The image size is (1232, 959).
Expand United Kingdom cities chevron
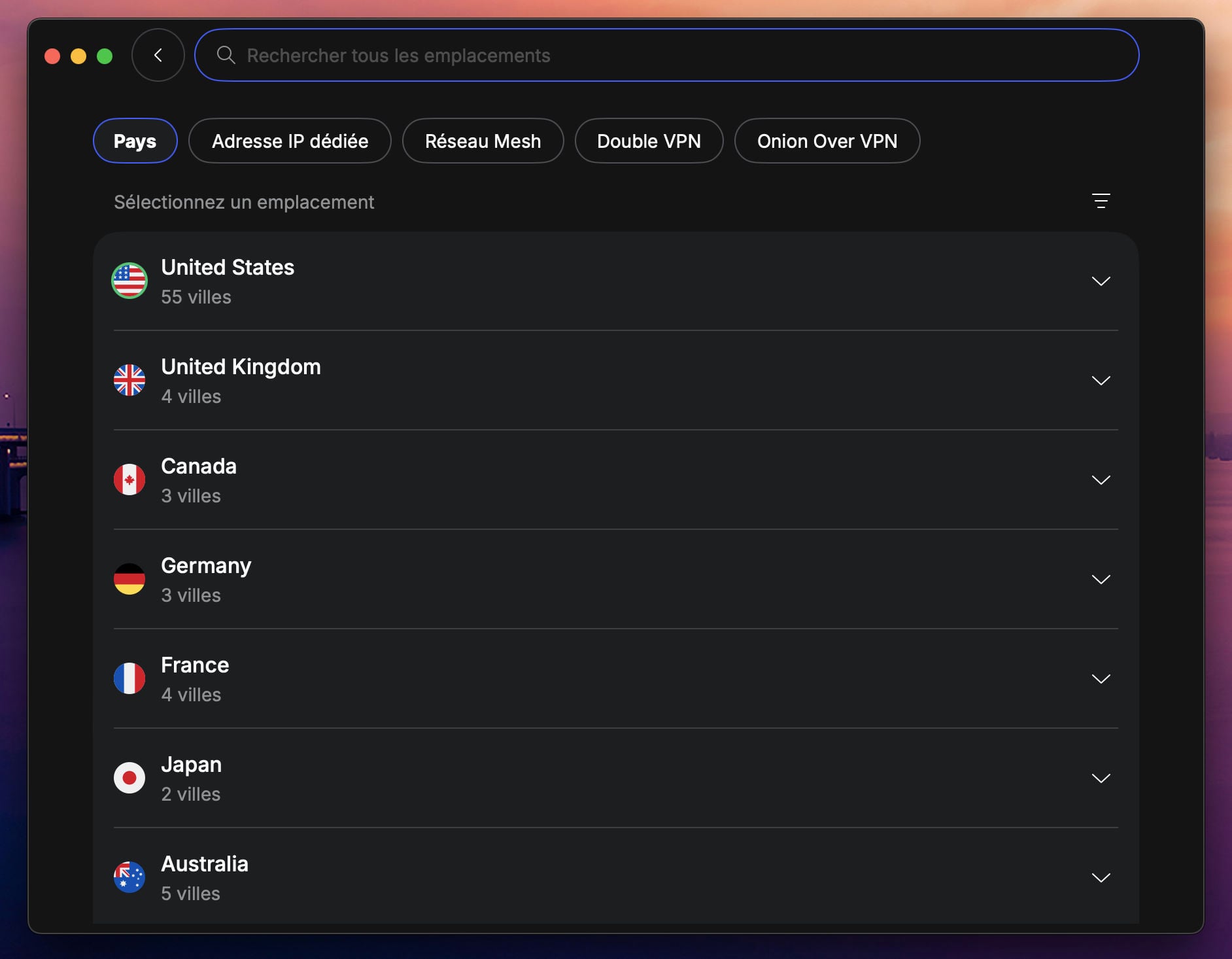click(x=1101, y=381)
